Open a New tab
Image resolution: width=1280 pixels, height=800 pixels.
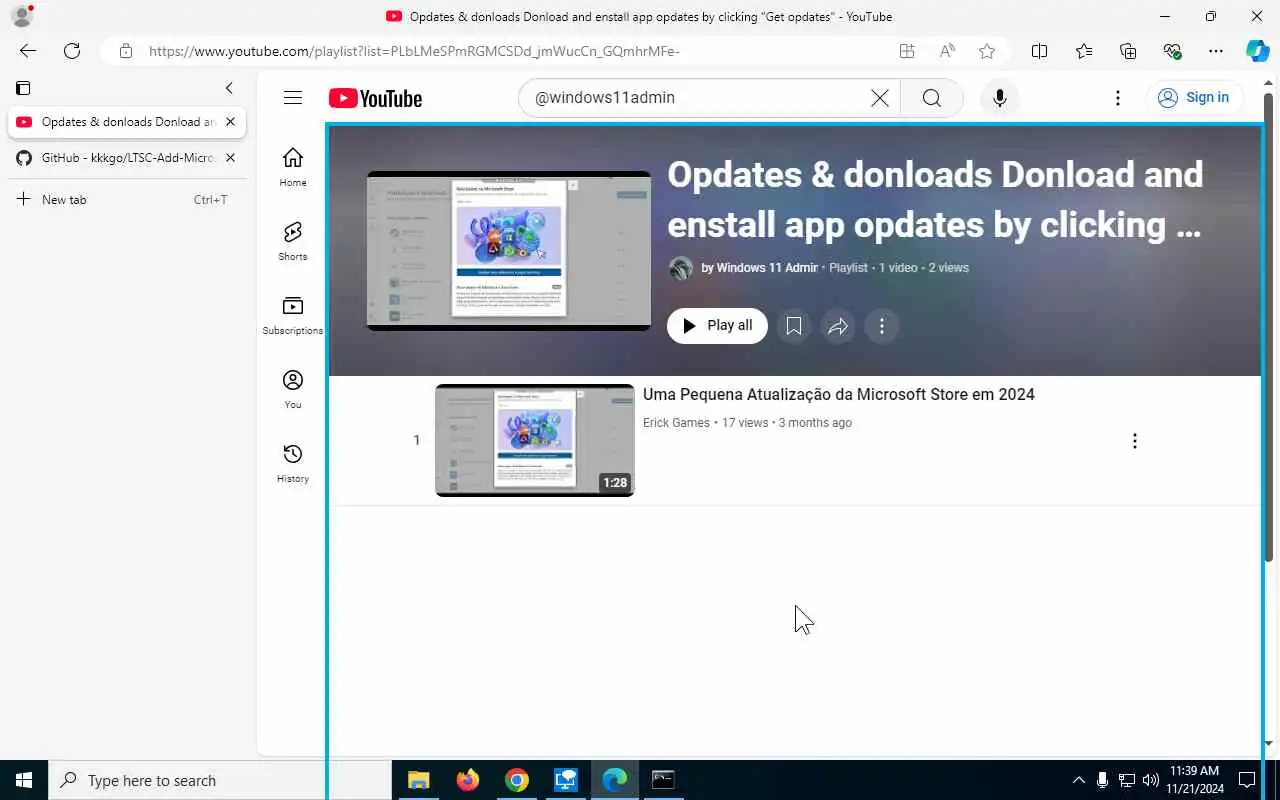126,199
